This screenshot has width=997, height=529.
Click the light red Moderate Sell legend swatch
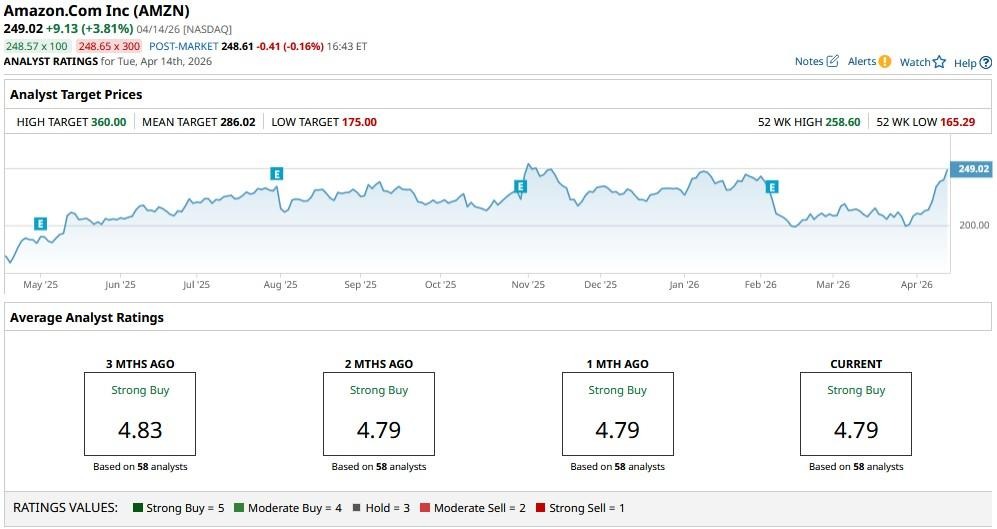(425, 507)
